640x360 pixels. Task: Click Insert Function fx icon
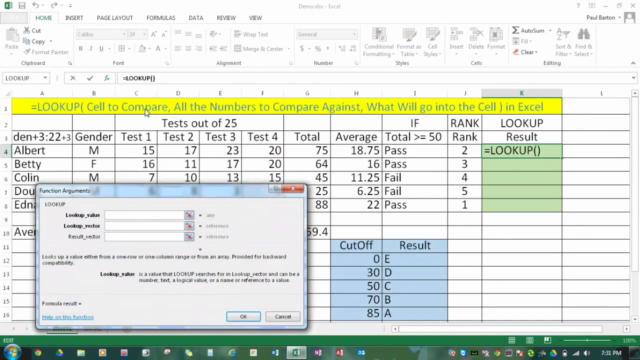(107, 78)
